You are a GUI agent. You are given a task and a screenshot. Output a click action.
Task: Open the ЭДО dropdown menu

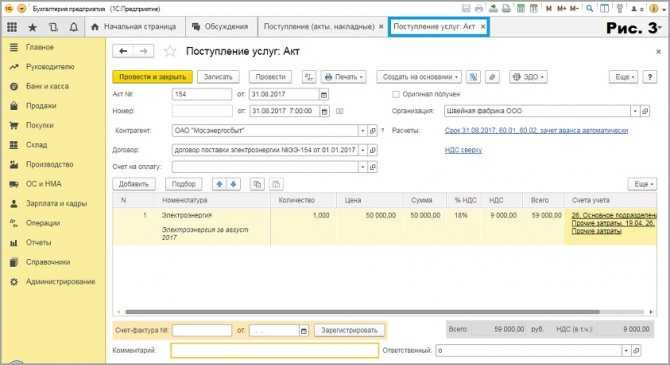pos(529,77)
